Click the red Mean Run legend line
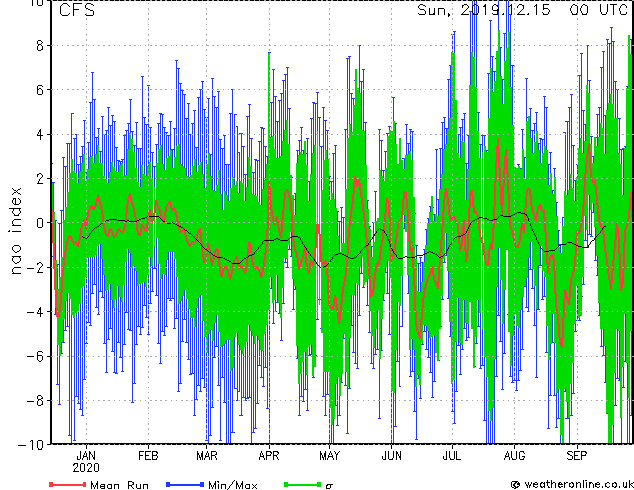Viewport: 634px width, 490px height. point(68,484)
